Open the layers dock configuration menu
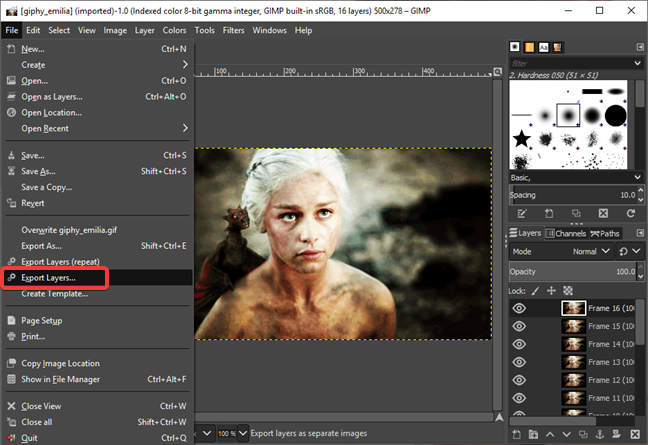Viewport: 648px width, 445px height. coord(640,233)
